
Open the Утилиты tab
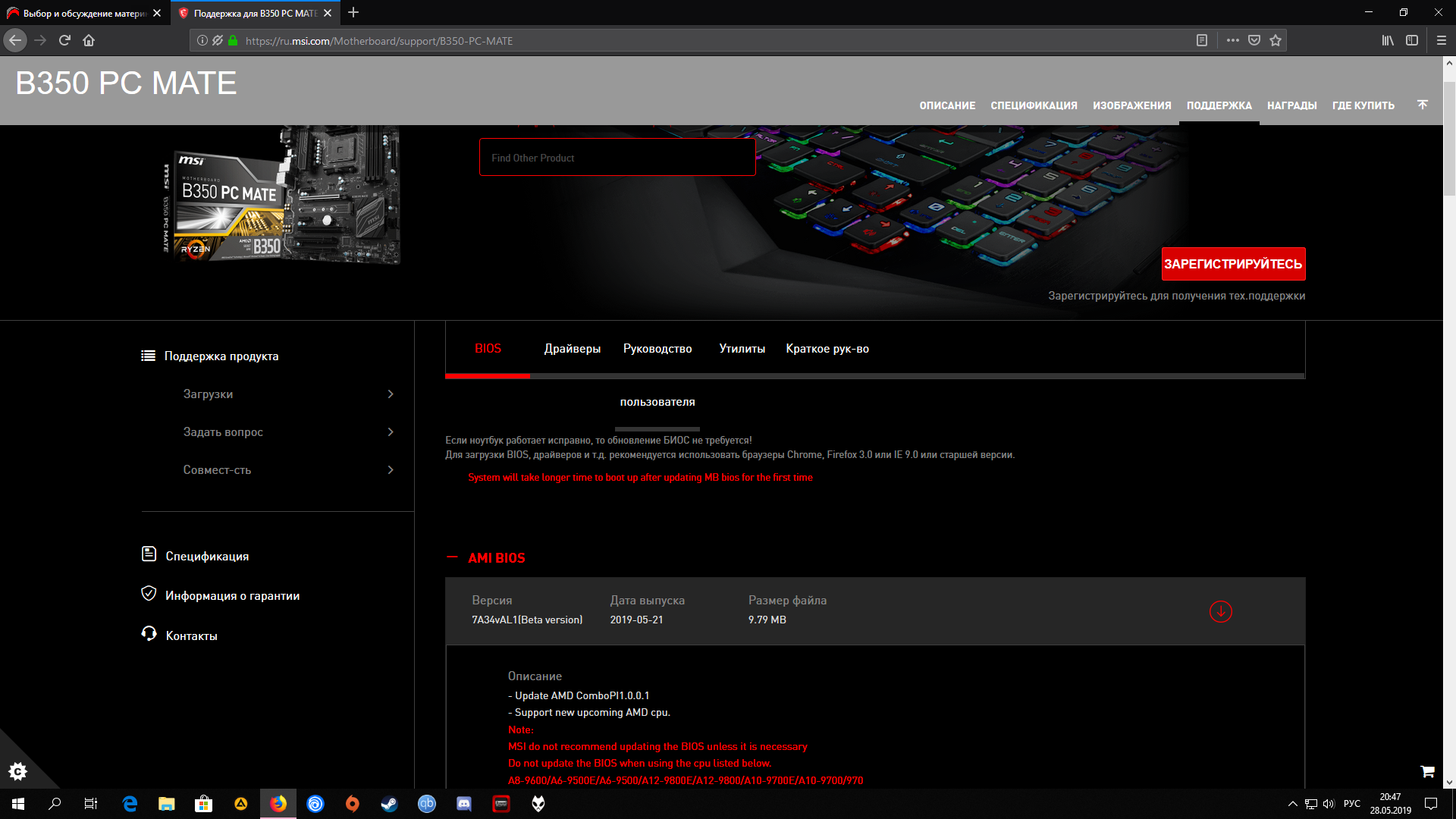pos(742,349)
